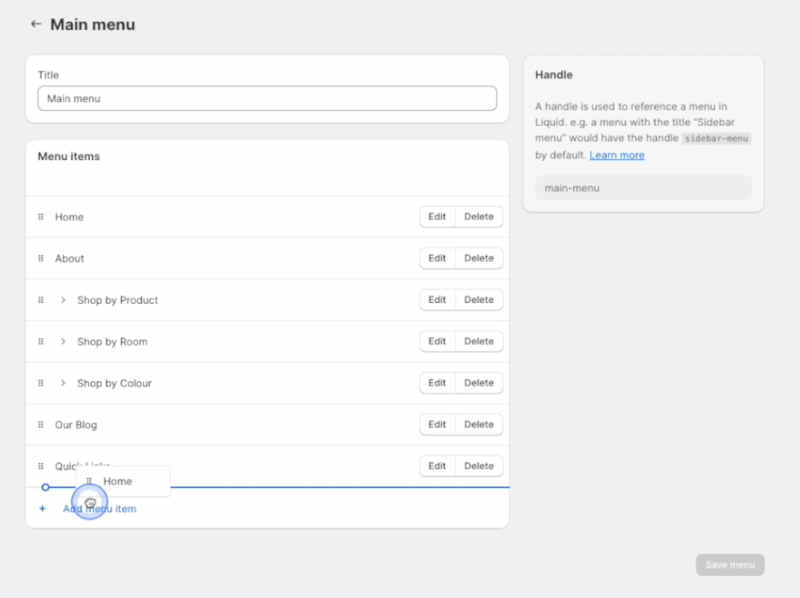Click the drag handle beside Quick Links
800x598 pixels.
coord(40,466)
